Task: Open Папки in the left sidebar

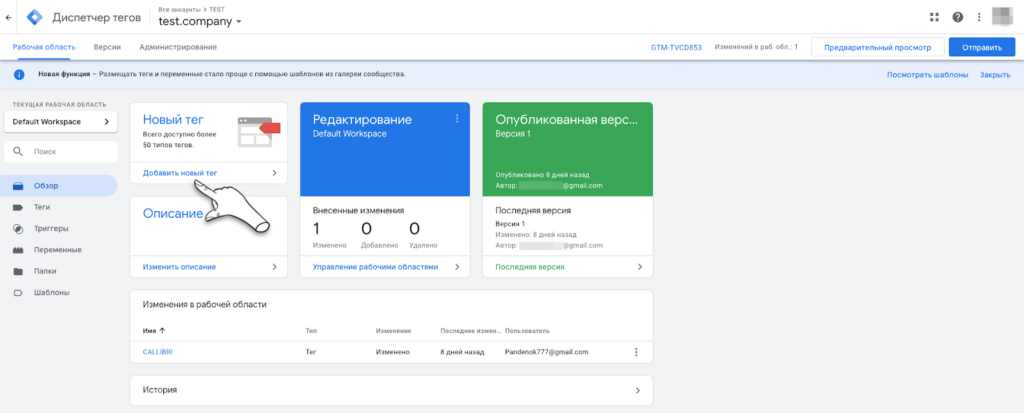Action: point(46,271)
